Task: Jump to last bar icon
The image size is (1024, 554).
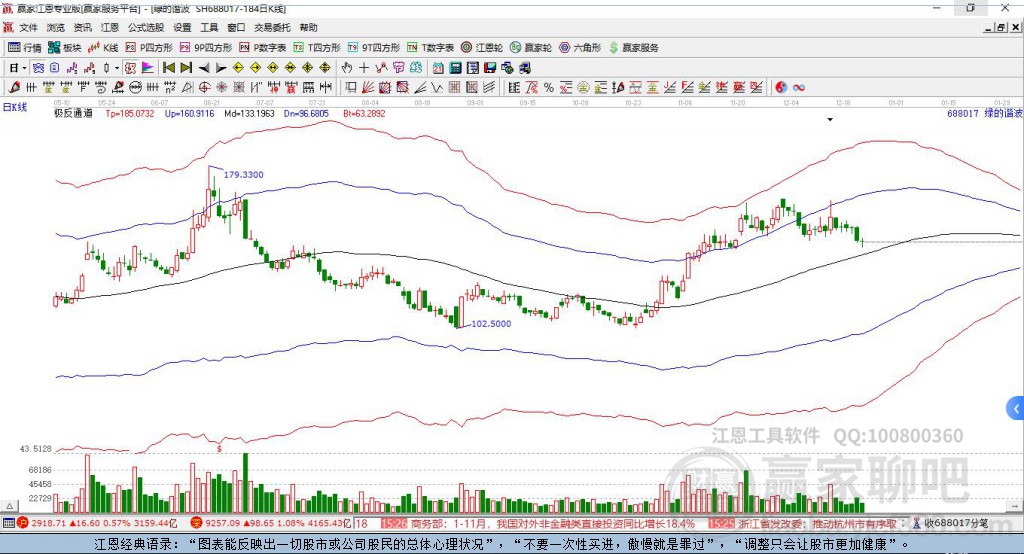Action: pos(186,68)
